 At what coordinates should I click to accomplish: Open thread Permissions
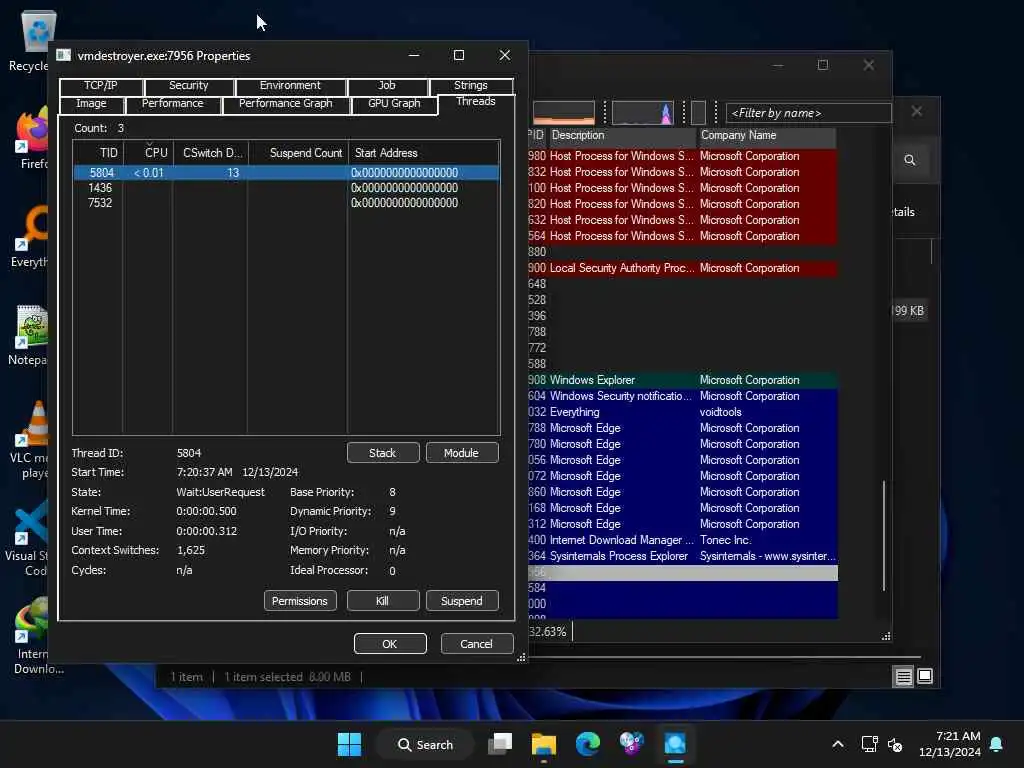[300, 601]
